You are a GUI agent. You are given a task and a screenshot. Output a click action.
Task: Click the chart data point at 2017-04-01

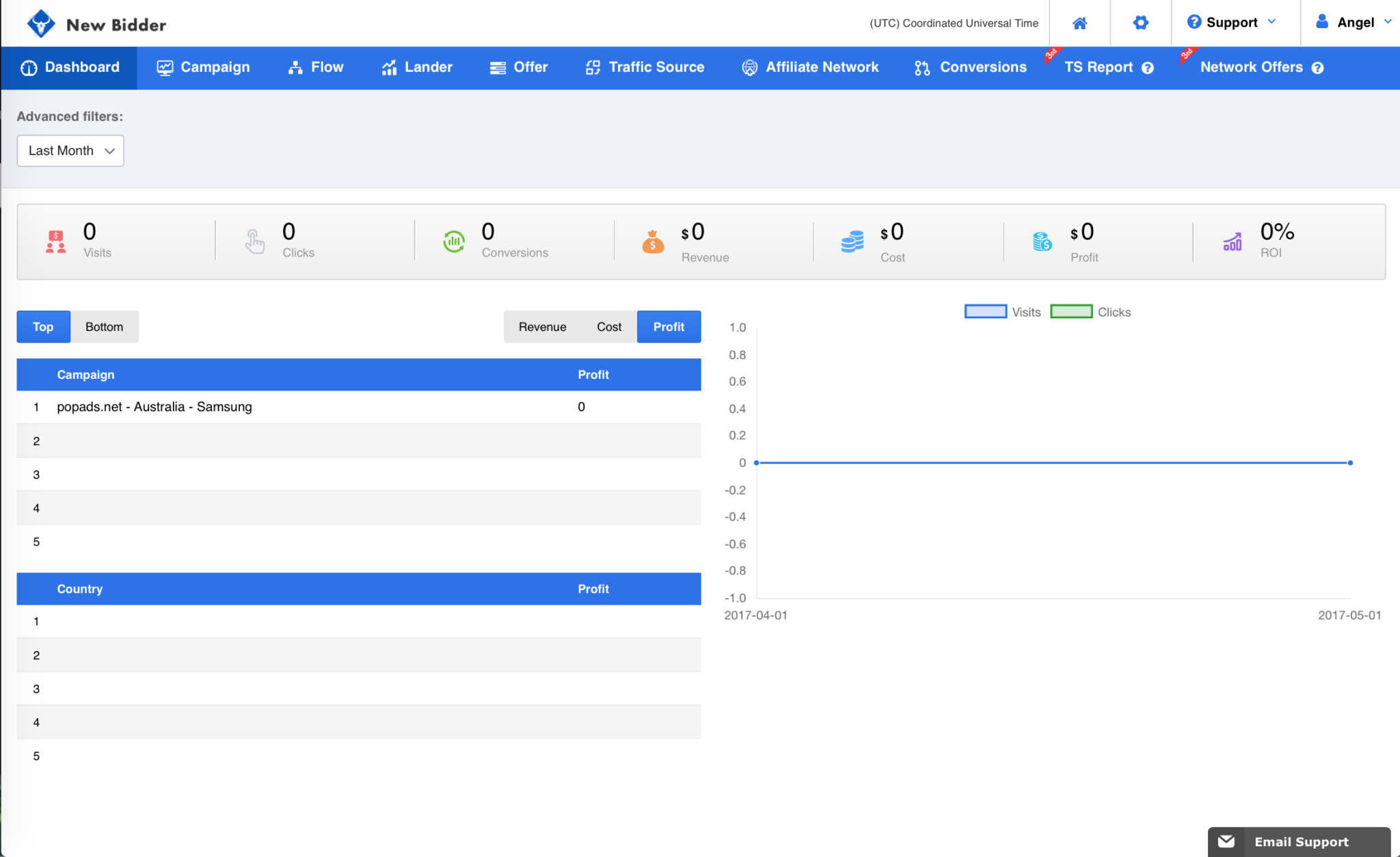tap(756, 463)
